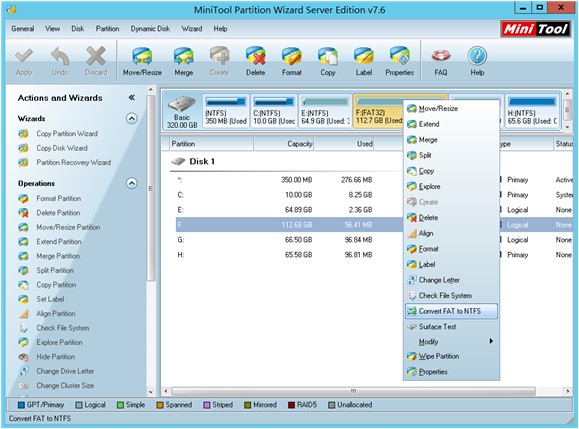Open the Partition menu
579x429 pixels.
(107, 28)
